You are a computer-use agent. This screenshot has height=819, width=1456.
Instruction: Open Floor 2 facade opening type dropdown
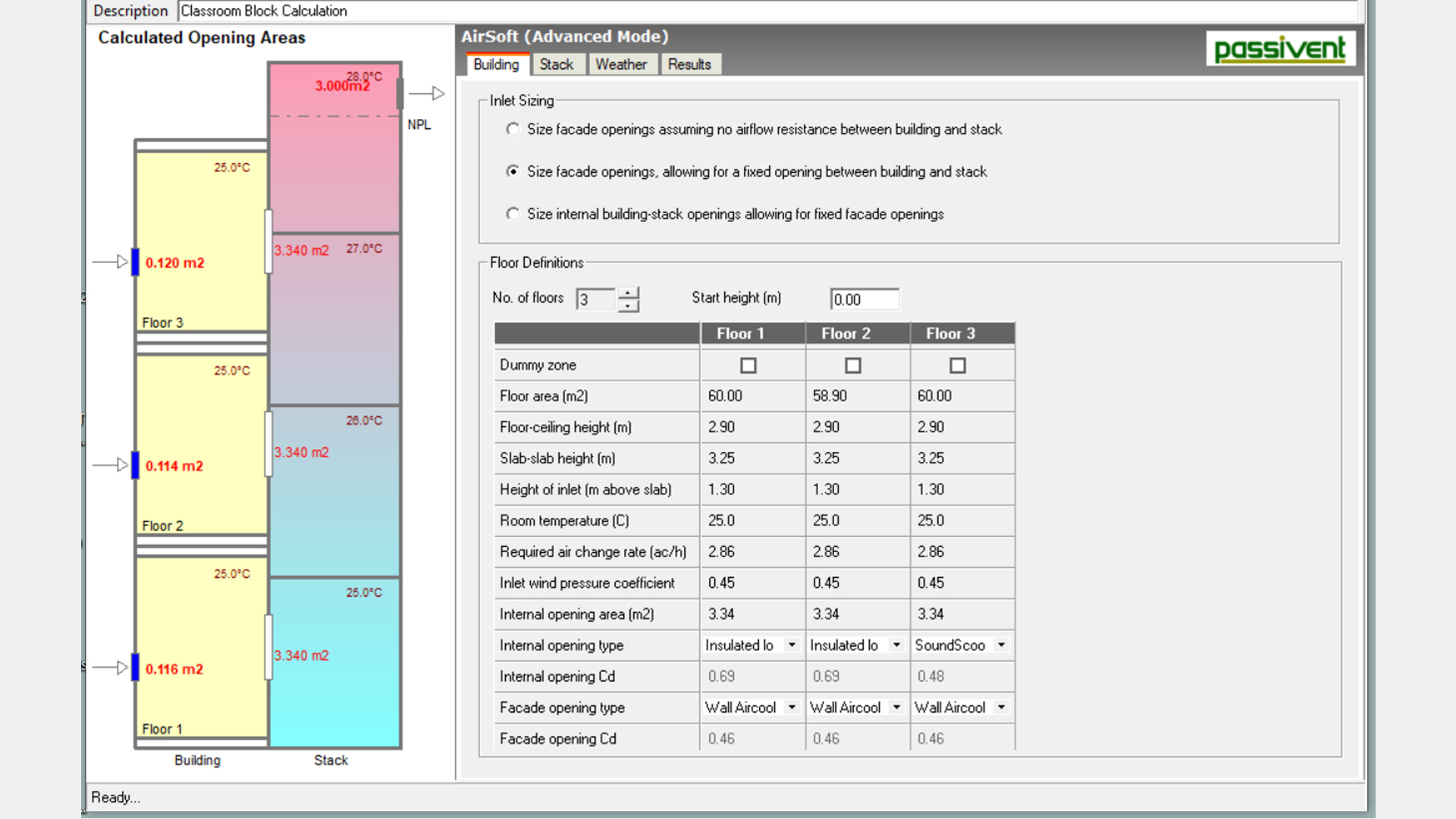(896, 707)
